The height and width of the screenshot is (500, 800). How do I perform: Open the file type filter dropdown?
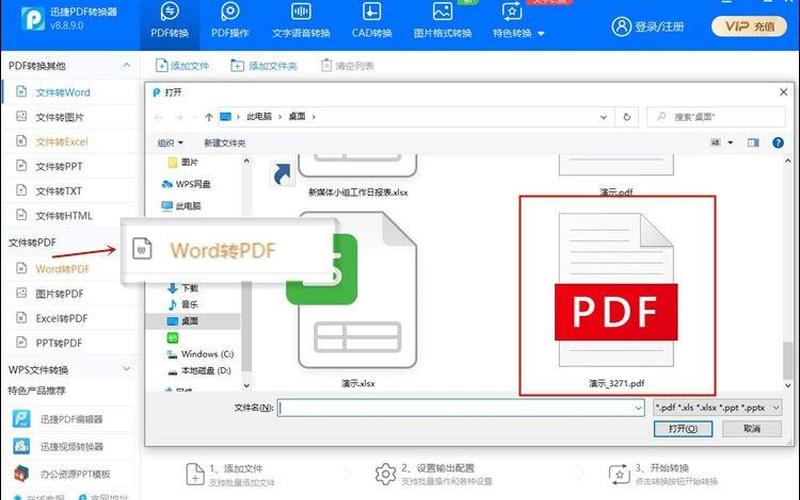(x=717, y=407)
